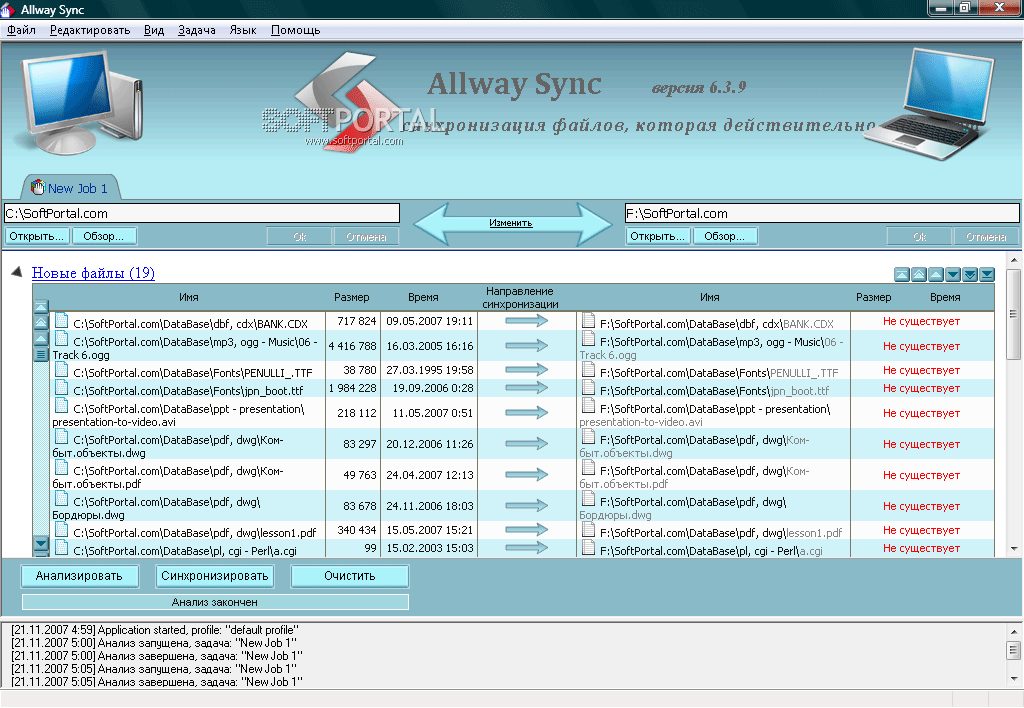1024x708 pixels.
Task: Click sync direction arrow for PENULLI_.TTF
Action: (526, 370)
